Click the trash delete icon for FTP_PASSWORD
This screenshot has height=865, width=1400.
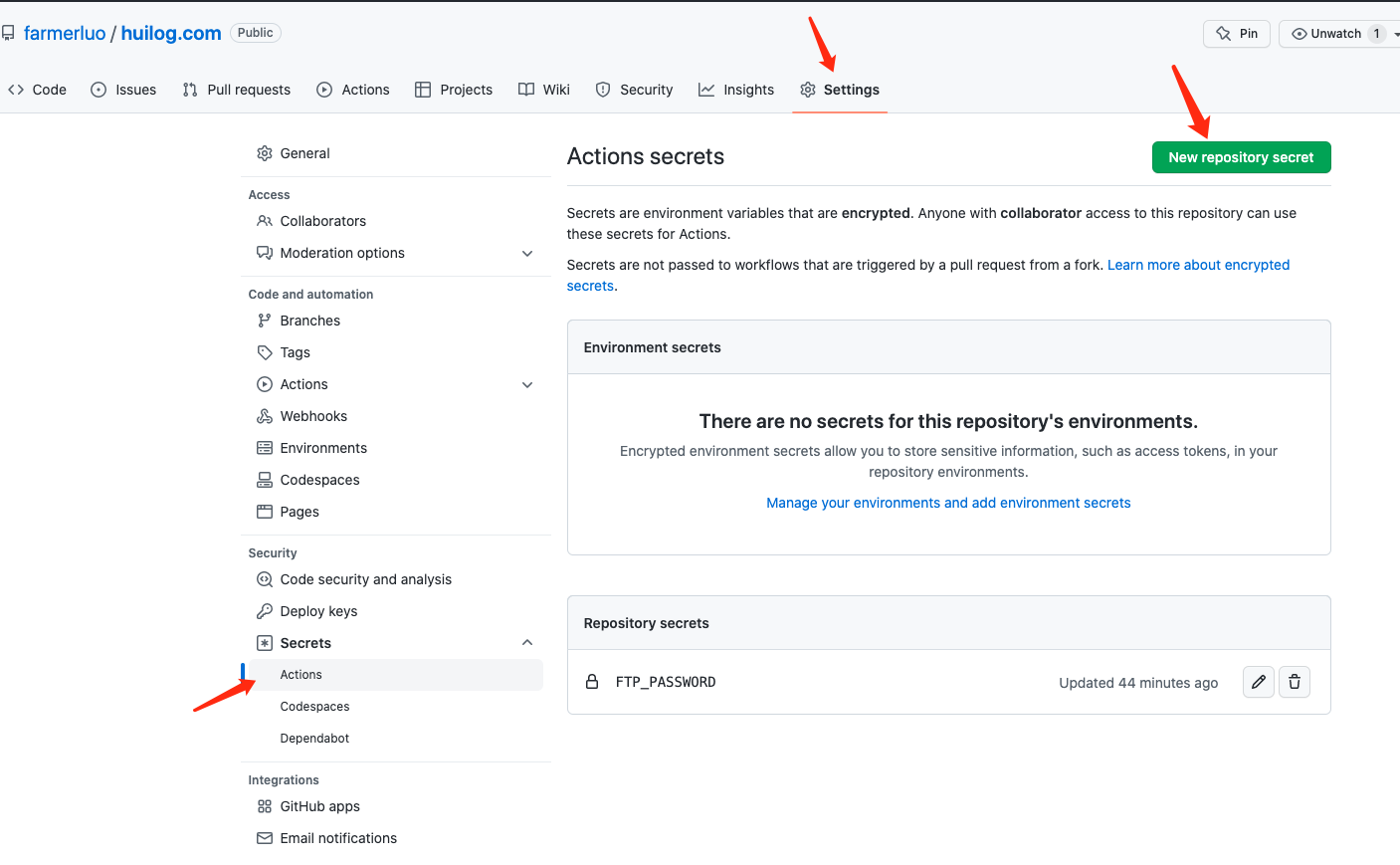[x=1295, y=682]
